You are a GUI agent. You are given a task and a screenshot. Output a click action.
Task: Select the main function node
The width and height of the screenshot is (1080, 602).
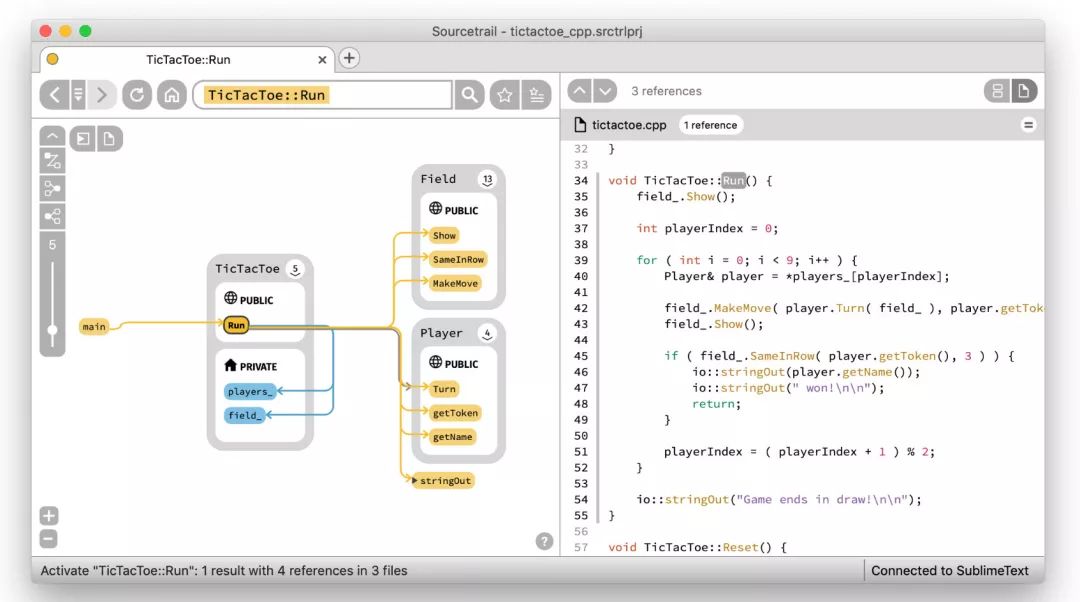pyautogui.click(x=94, y=326)
